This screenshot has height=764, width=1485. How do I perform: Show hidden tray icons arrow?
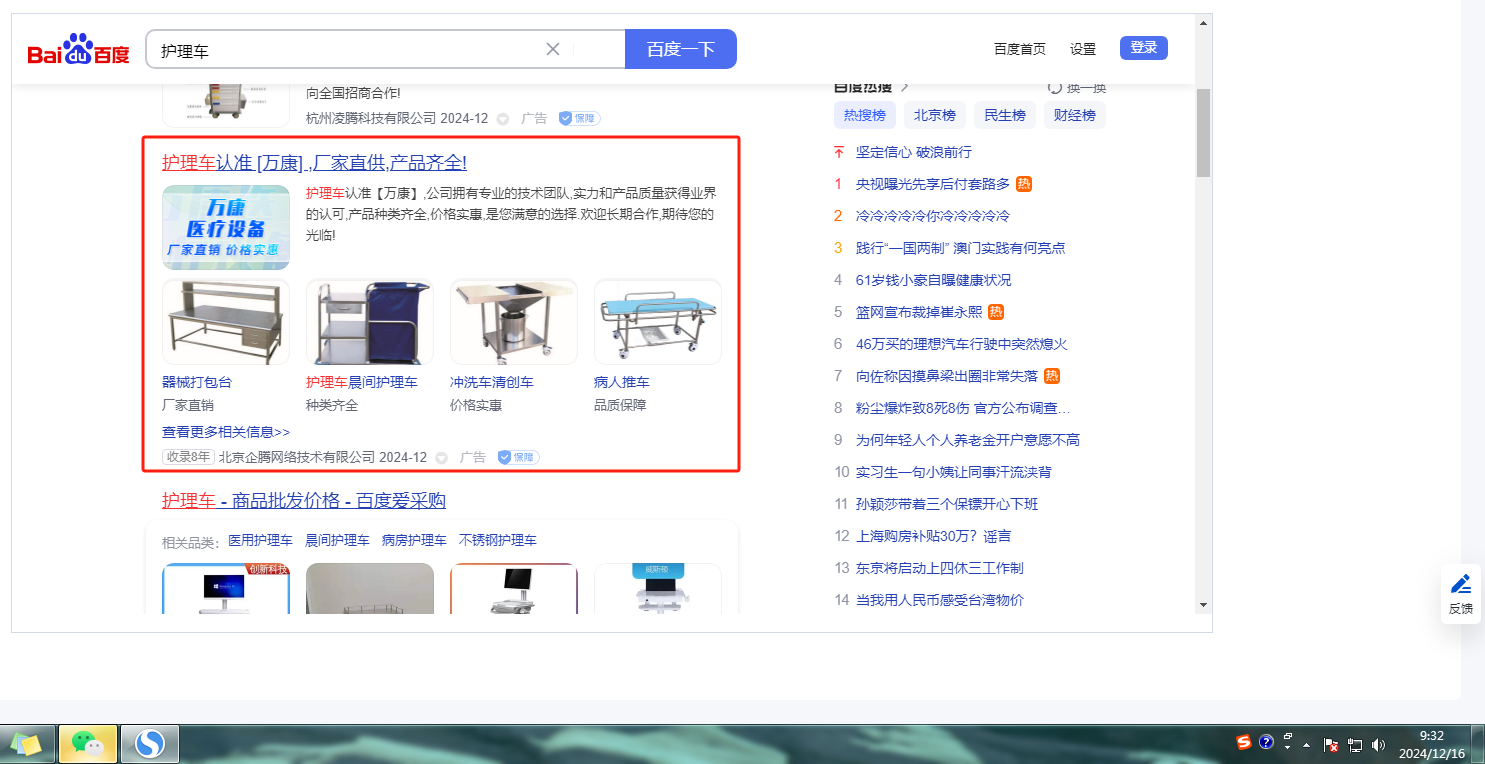(x=1307, y=745)
